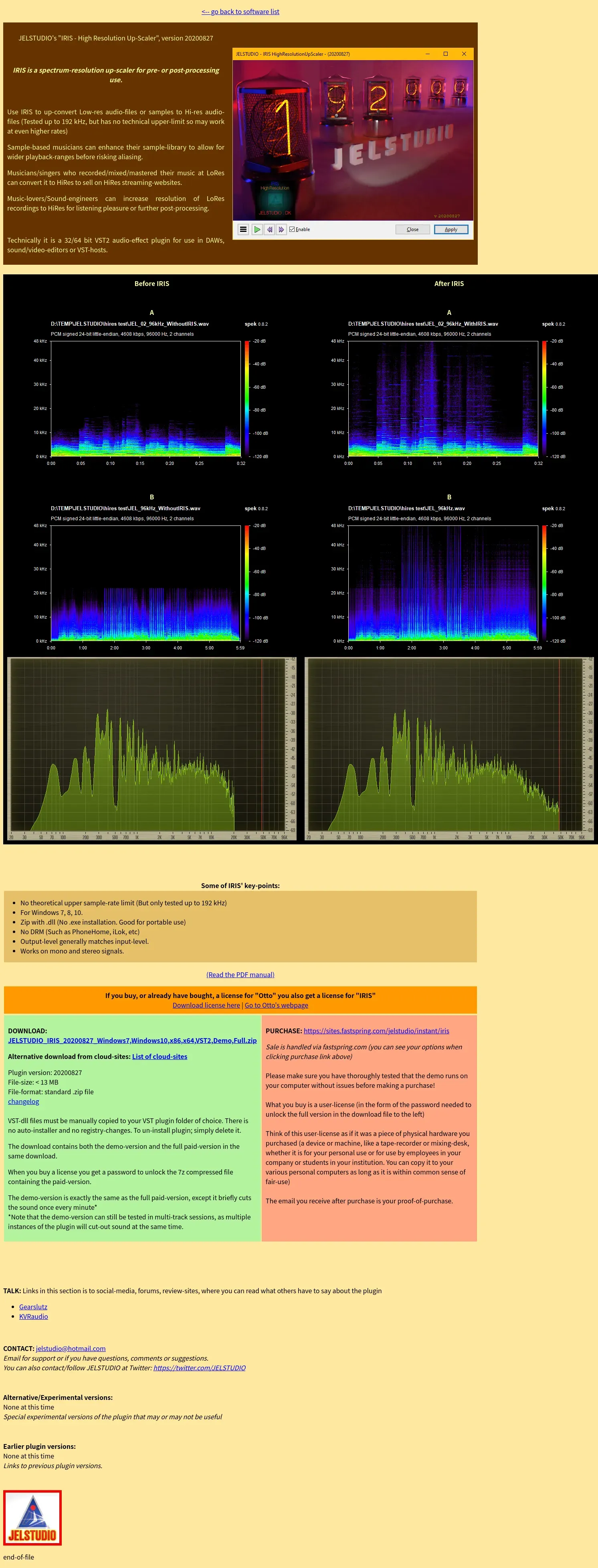Click the Apply button in IRIS plugin
This screenshot has height=1568, width=598.
click(451, 229)
